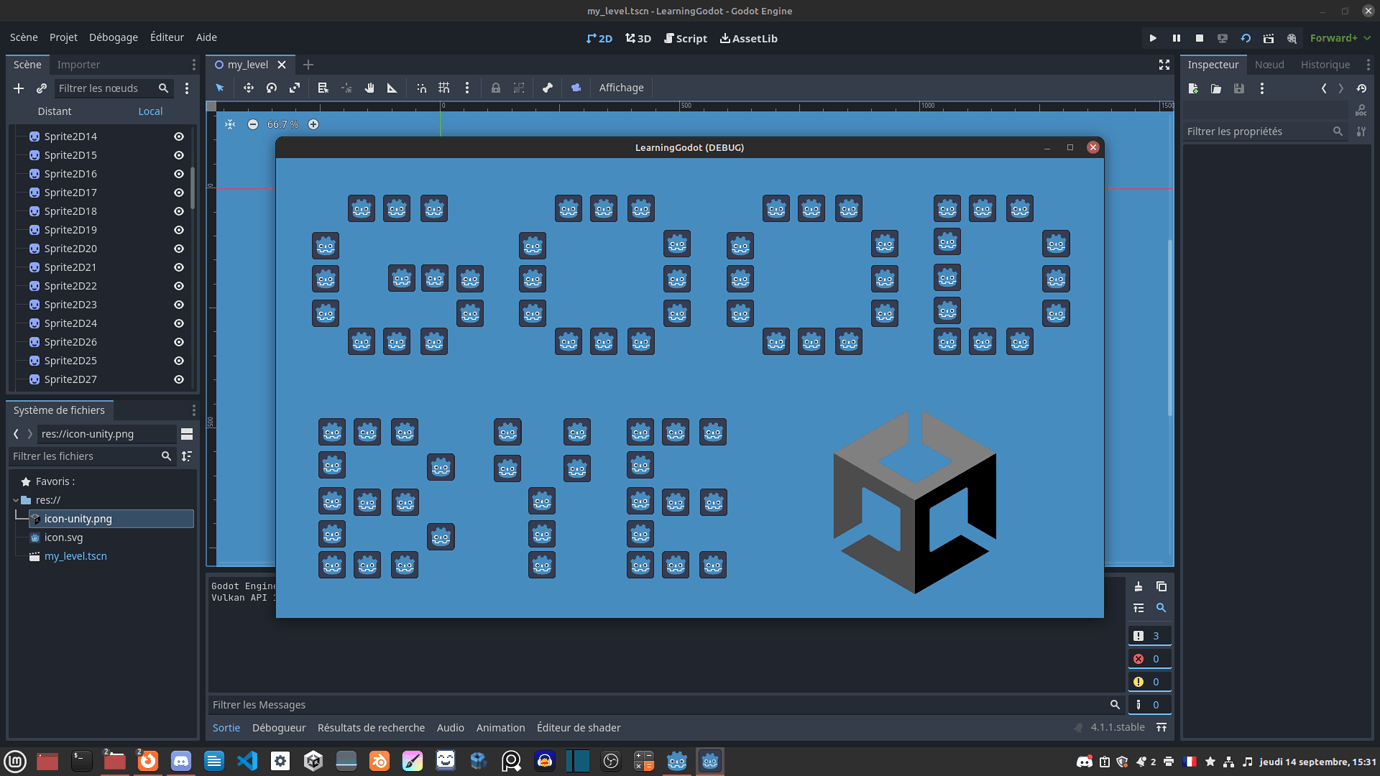Expand the snapping options three-dot menu
1380x776 pixels.
tap(467, 88)
